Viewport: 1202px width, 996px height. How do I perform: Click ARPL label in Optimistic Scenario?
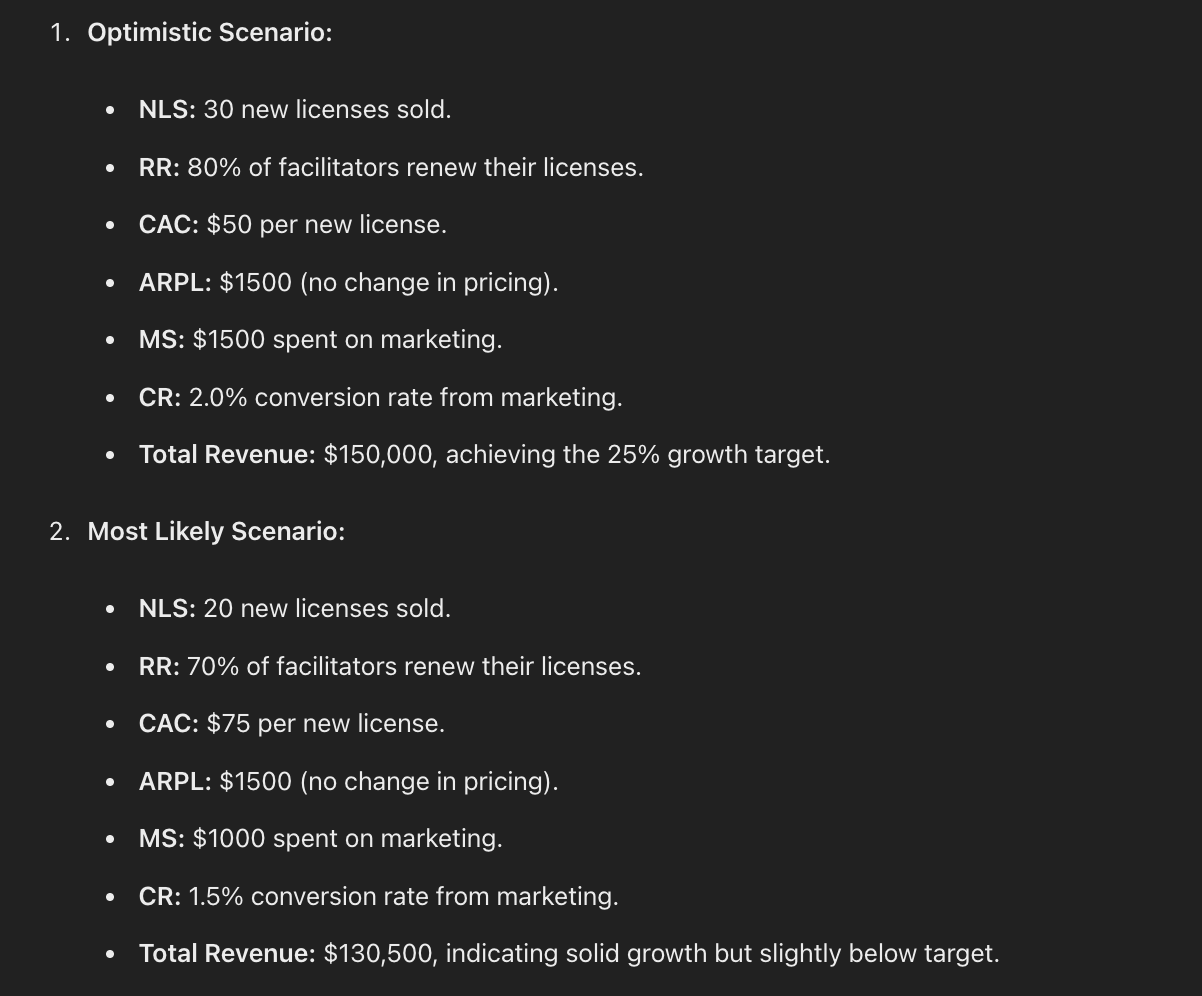(175, 282)
